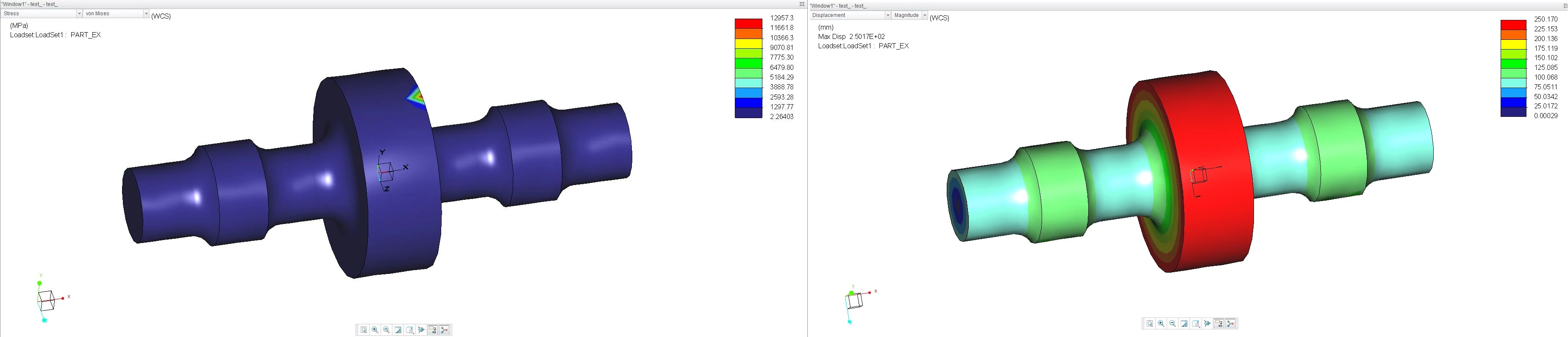
Task: Click the displacement legend minimum 0.00029
Action: (x=1546, y=116)
